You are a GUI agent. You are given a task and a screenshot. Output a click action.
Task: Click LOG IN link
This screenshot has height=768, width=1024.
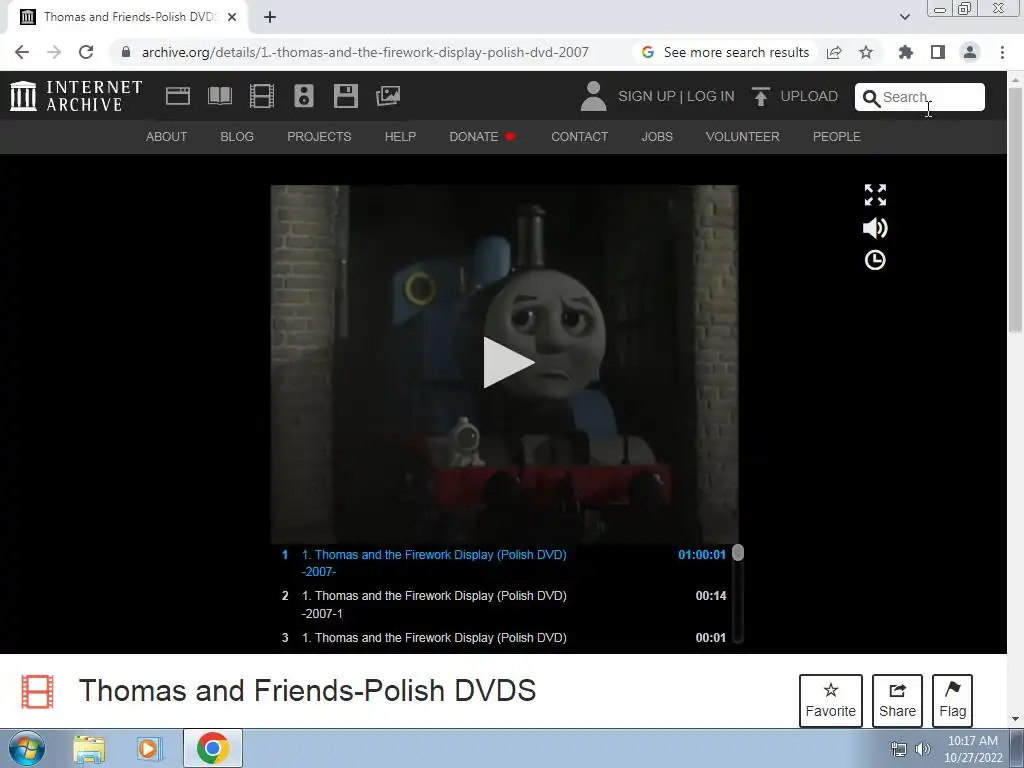coord(711,96)
